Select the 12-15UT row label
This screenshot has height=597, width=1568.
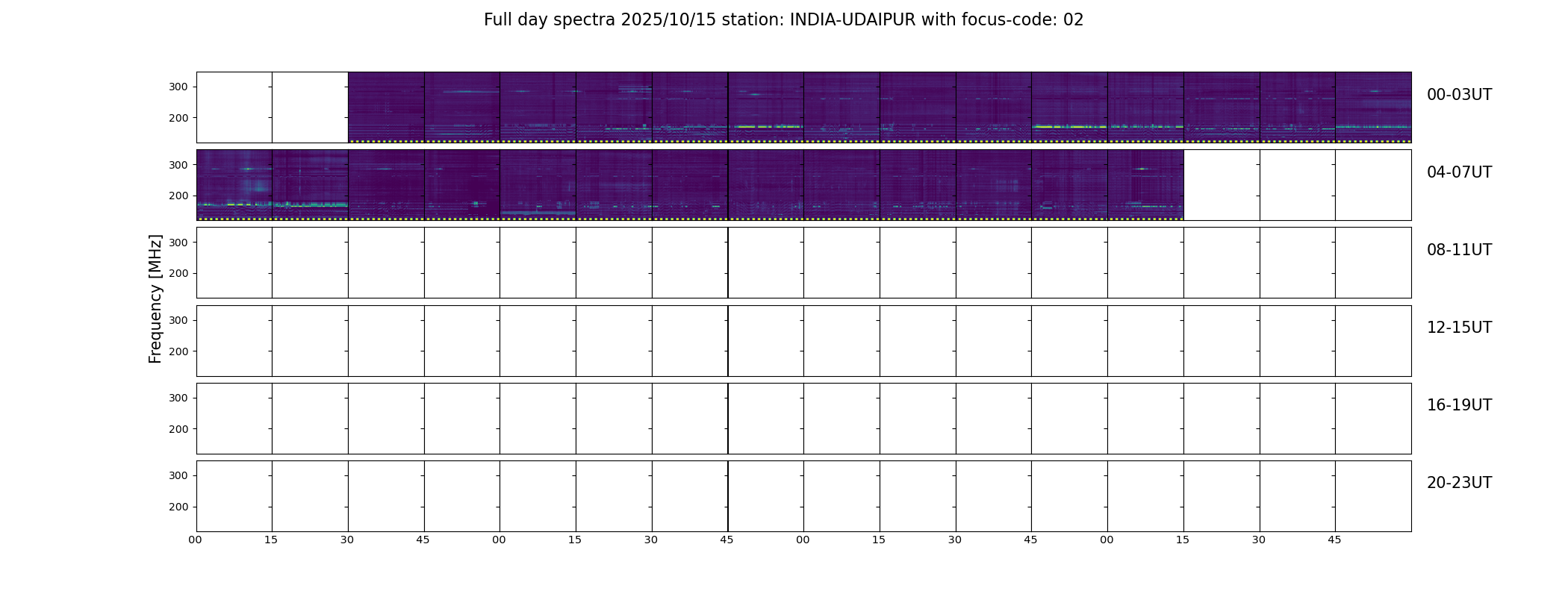pos(1459,328)
